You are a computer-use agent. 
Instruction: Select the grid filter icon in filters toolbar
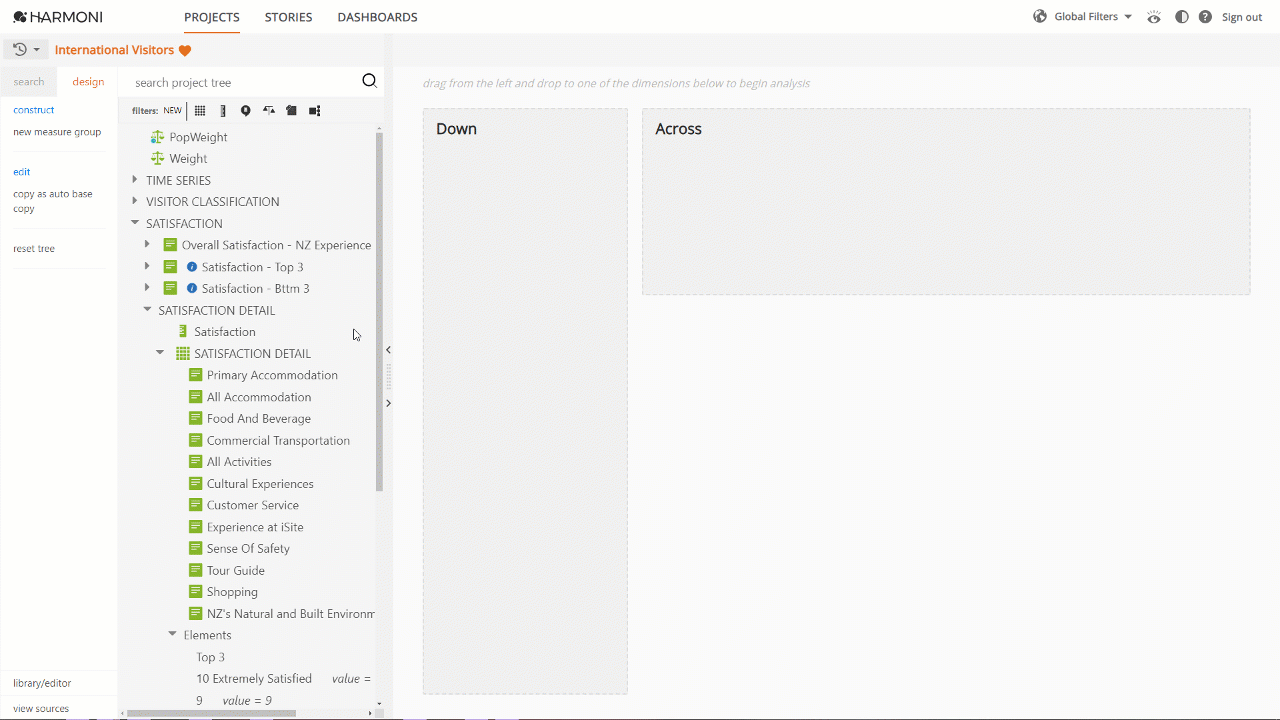click(x=199, y=110)
